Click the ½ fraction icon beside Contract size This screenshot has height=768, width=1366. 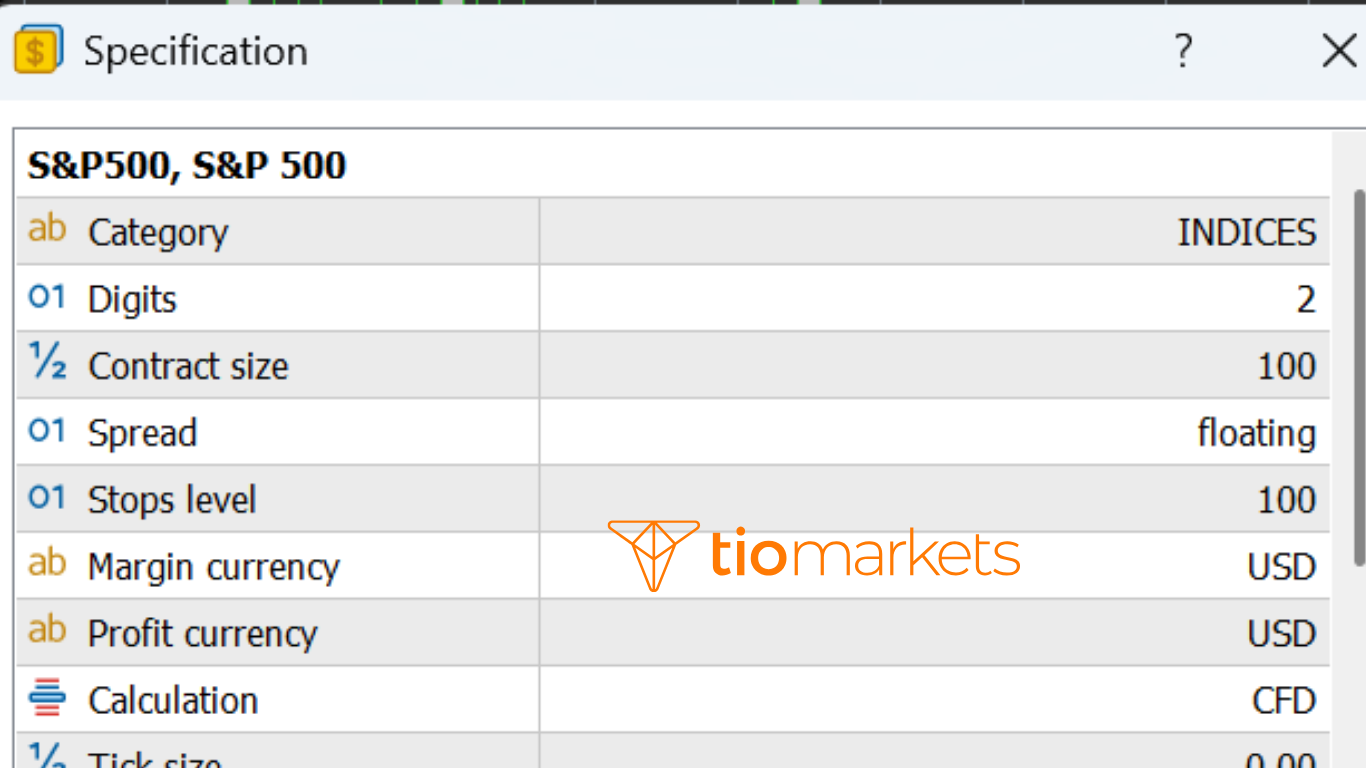(44, 364)
